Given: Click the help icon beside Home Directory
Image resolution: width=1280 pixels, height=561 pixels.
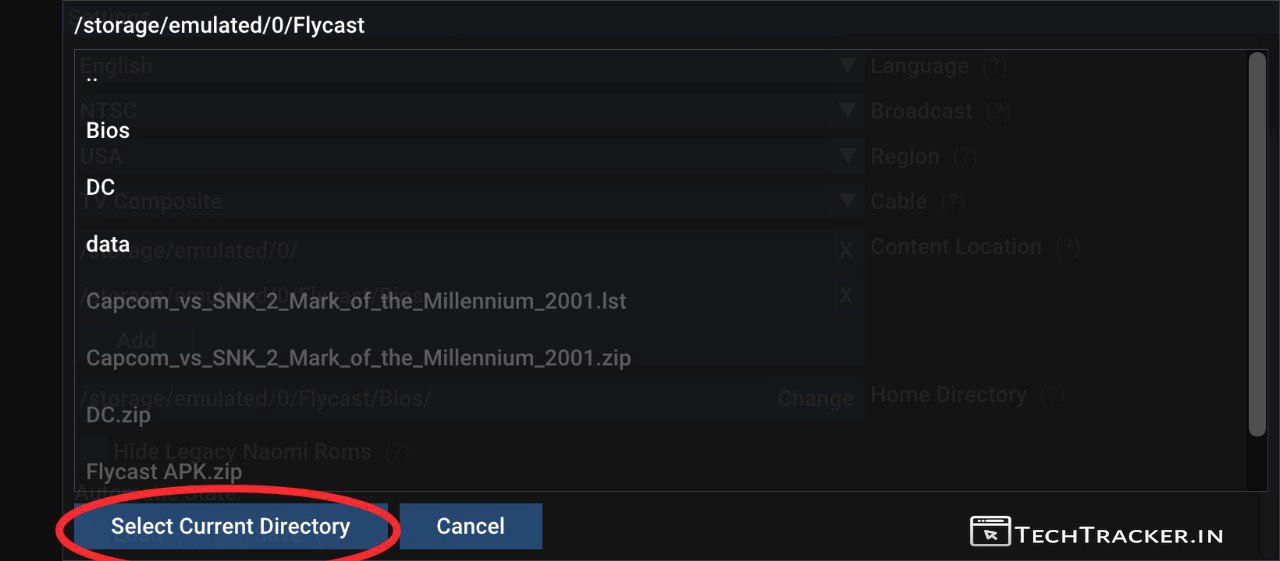Looking at the screenshot, I should [x=1051, y=395].
